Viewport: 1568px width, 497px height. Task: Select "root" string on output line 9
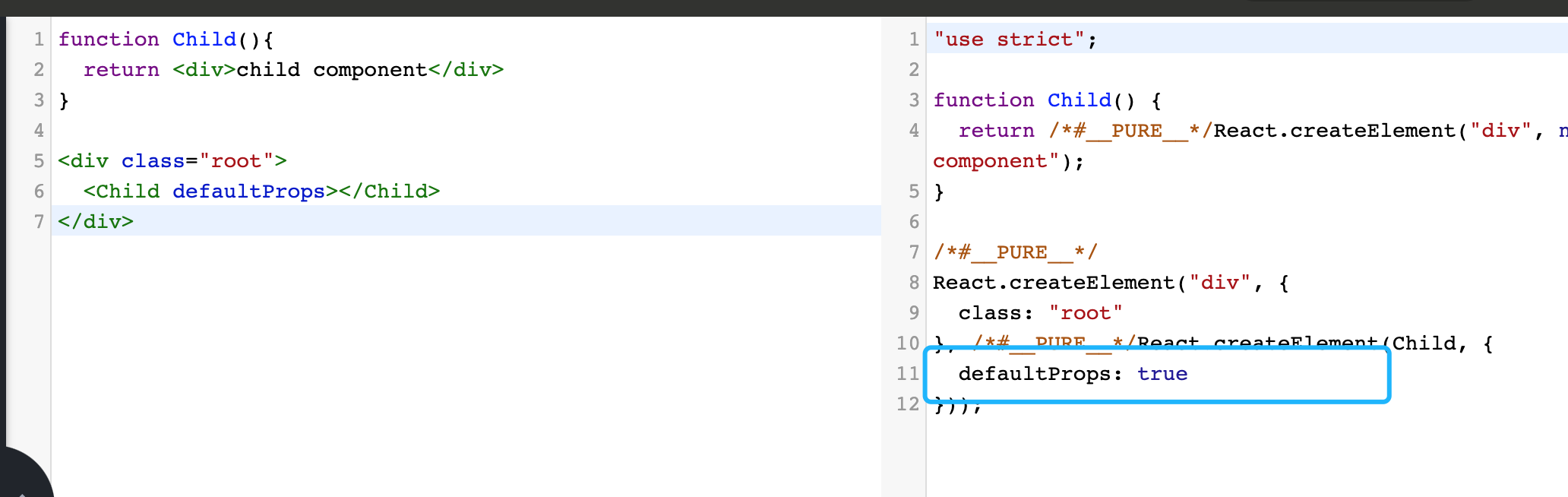pos(1086,313)
